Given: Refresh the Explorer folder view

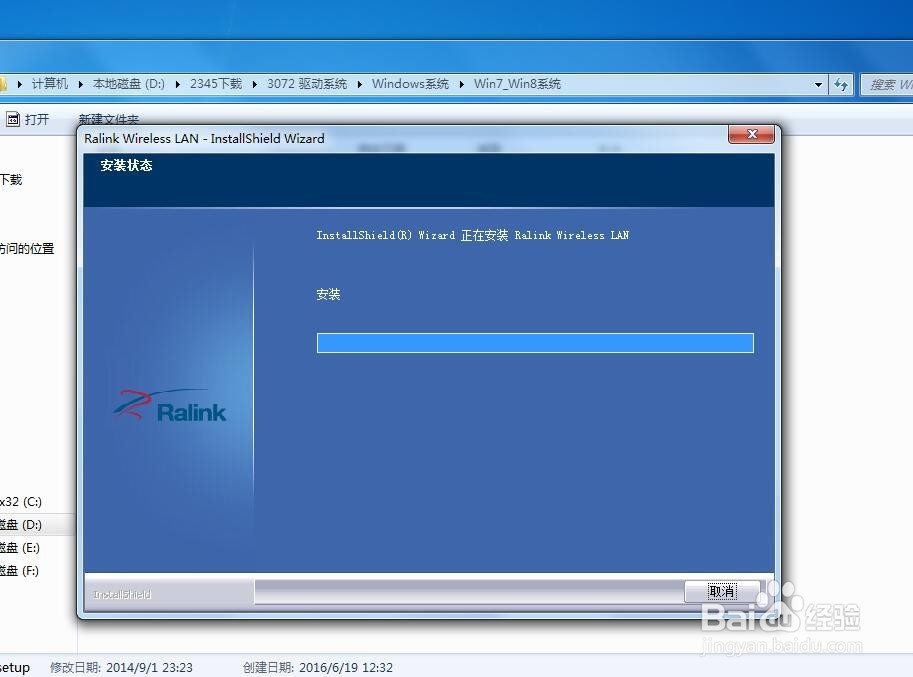Looking at the screenshot, I should 841,84.
